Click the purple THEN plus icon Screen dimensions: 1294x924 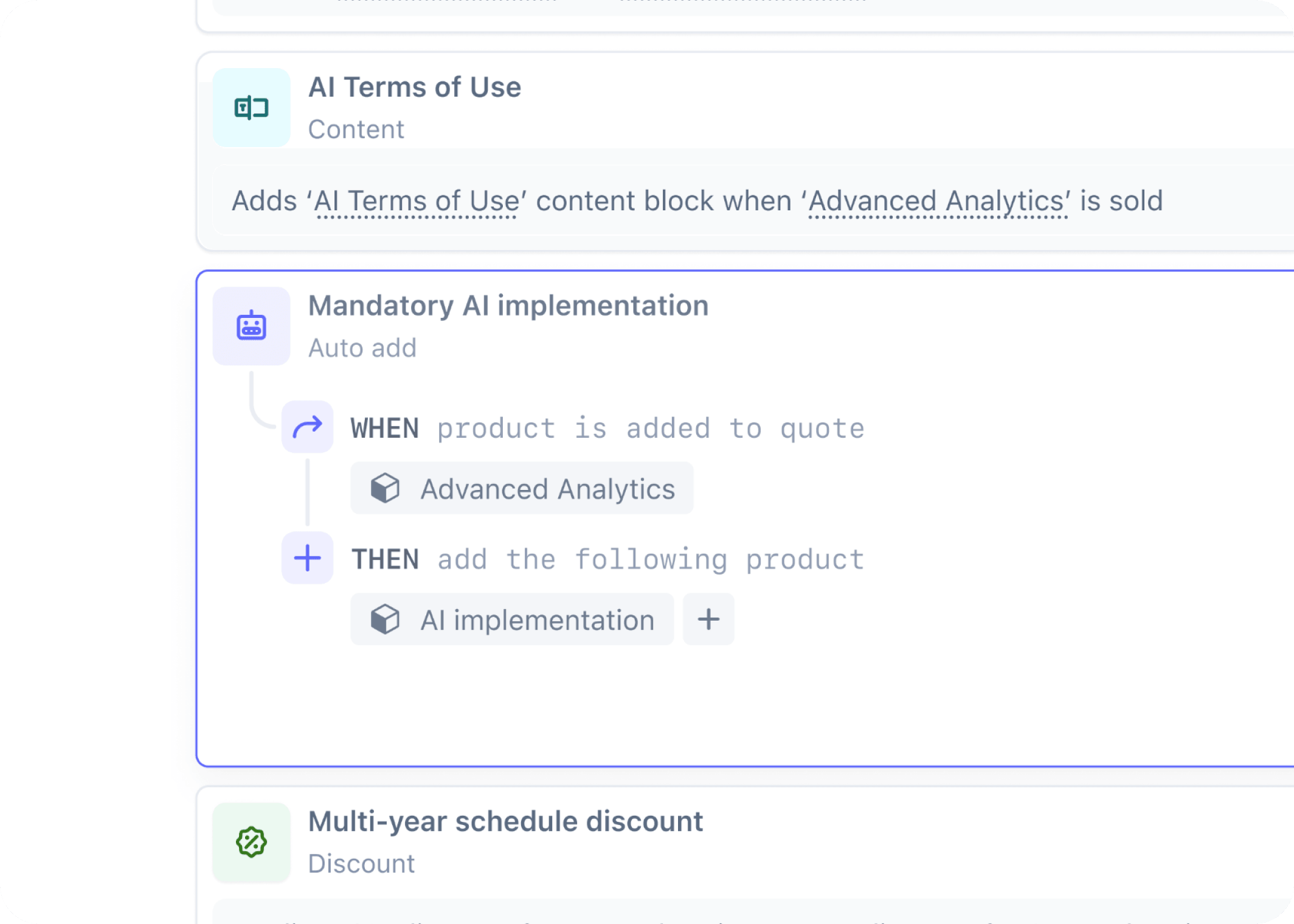point(307,558)
